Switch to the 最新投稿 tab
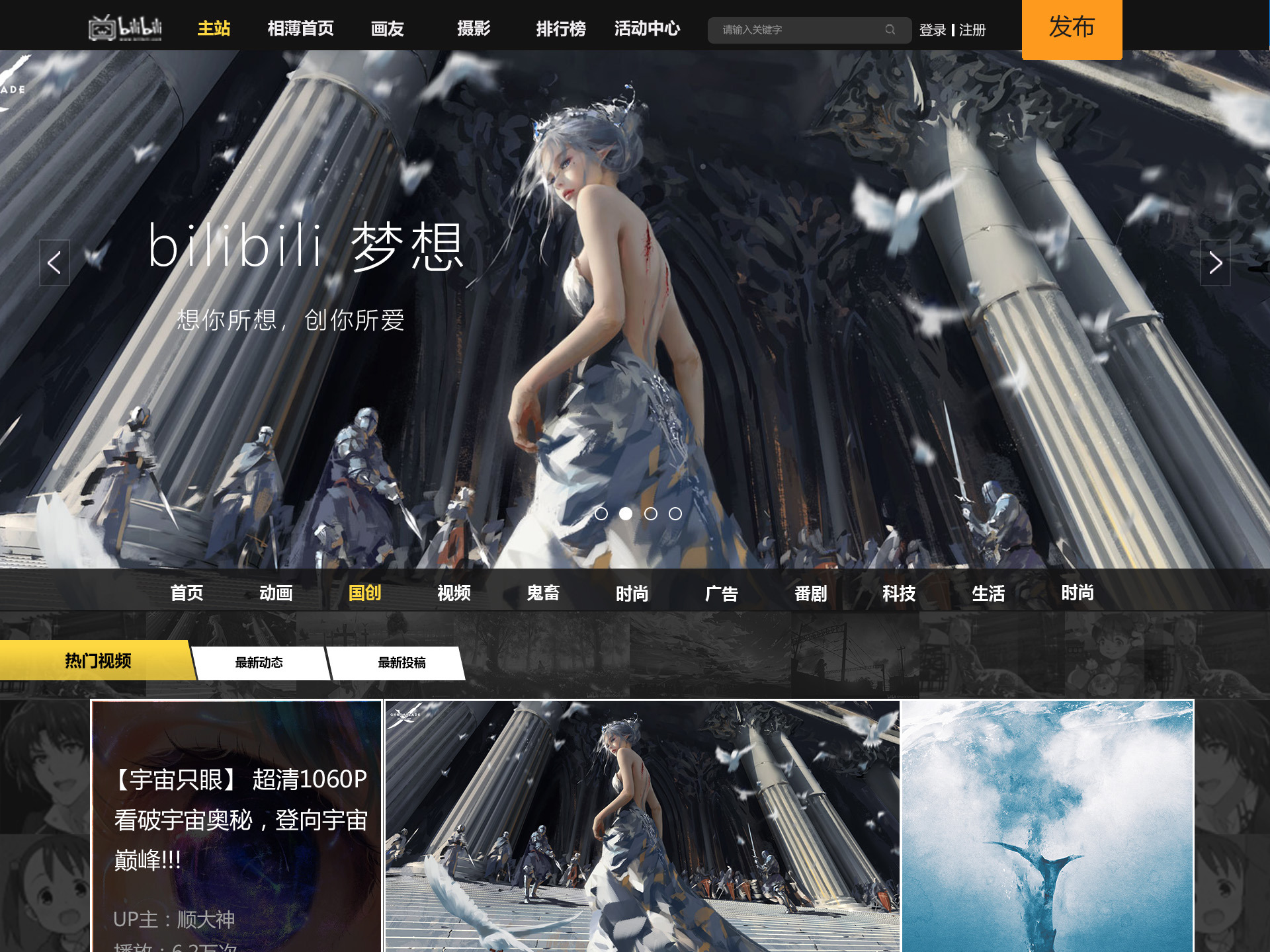The width and height of the screenshot is (1270, 952). coord(402,662)
